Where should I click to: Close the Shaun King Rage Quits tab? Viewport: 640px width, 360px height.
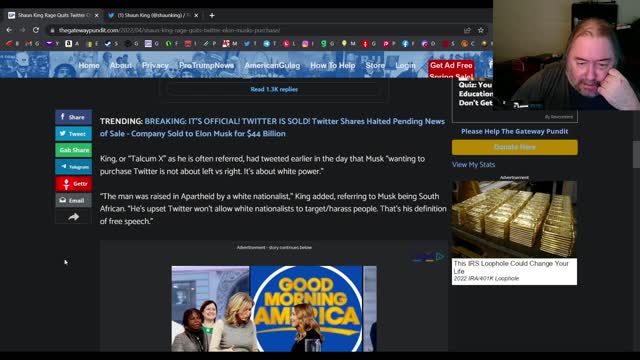click(97, 16)
